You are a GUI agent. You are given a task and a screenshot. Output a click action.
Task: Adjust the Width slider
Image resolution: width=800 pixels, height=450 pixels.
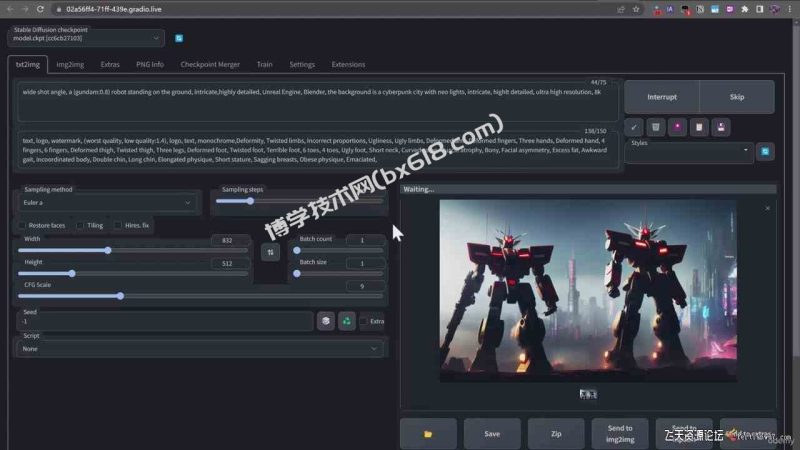click(133, 251)
